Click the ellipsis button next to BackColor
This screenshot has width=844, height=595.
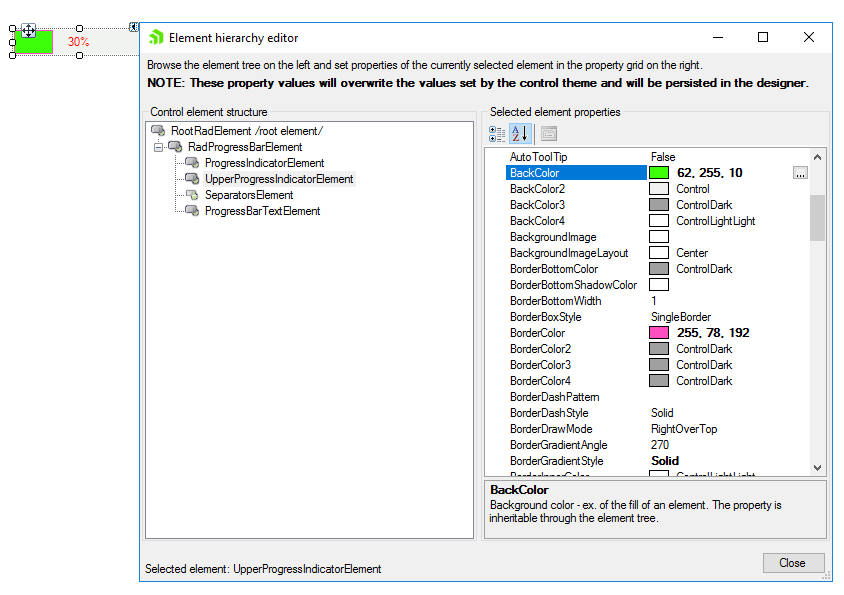pyautogui.click(x=800, y=172)
